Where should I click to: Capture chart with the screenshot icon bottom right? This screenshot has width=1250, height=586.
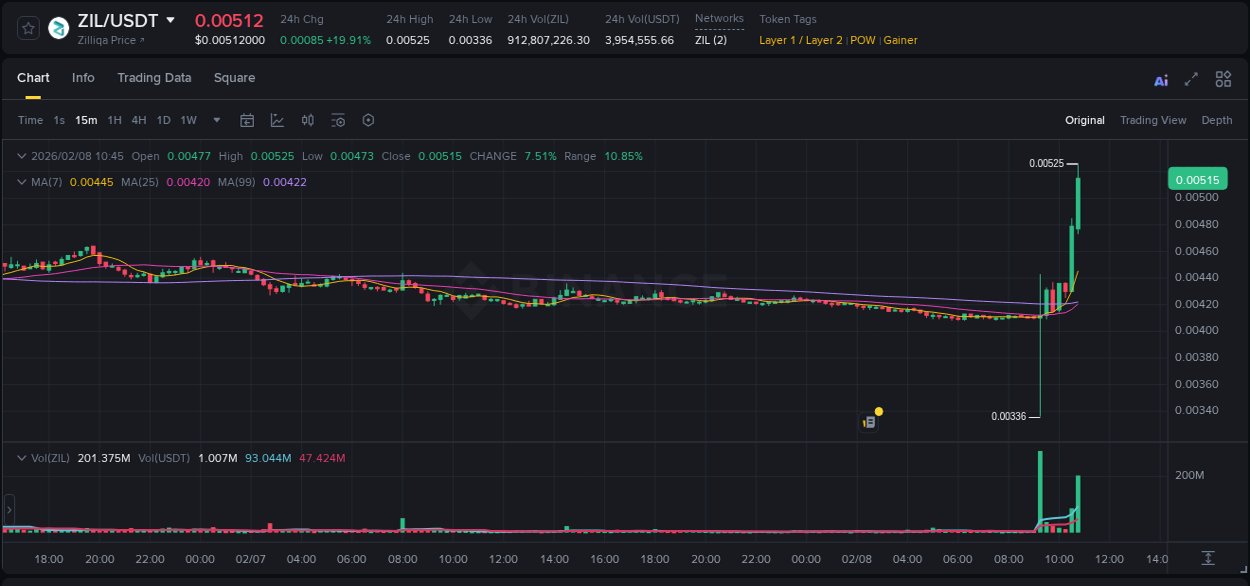(x=1206, y=558)
